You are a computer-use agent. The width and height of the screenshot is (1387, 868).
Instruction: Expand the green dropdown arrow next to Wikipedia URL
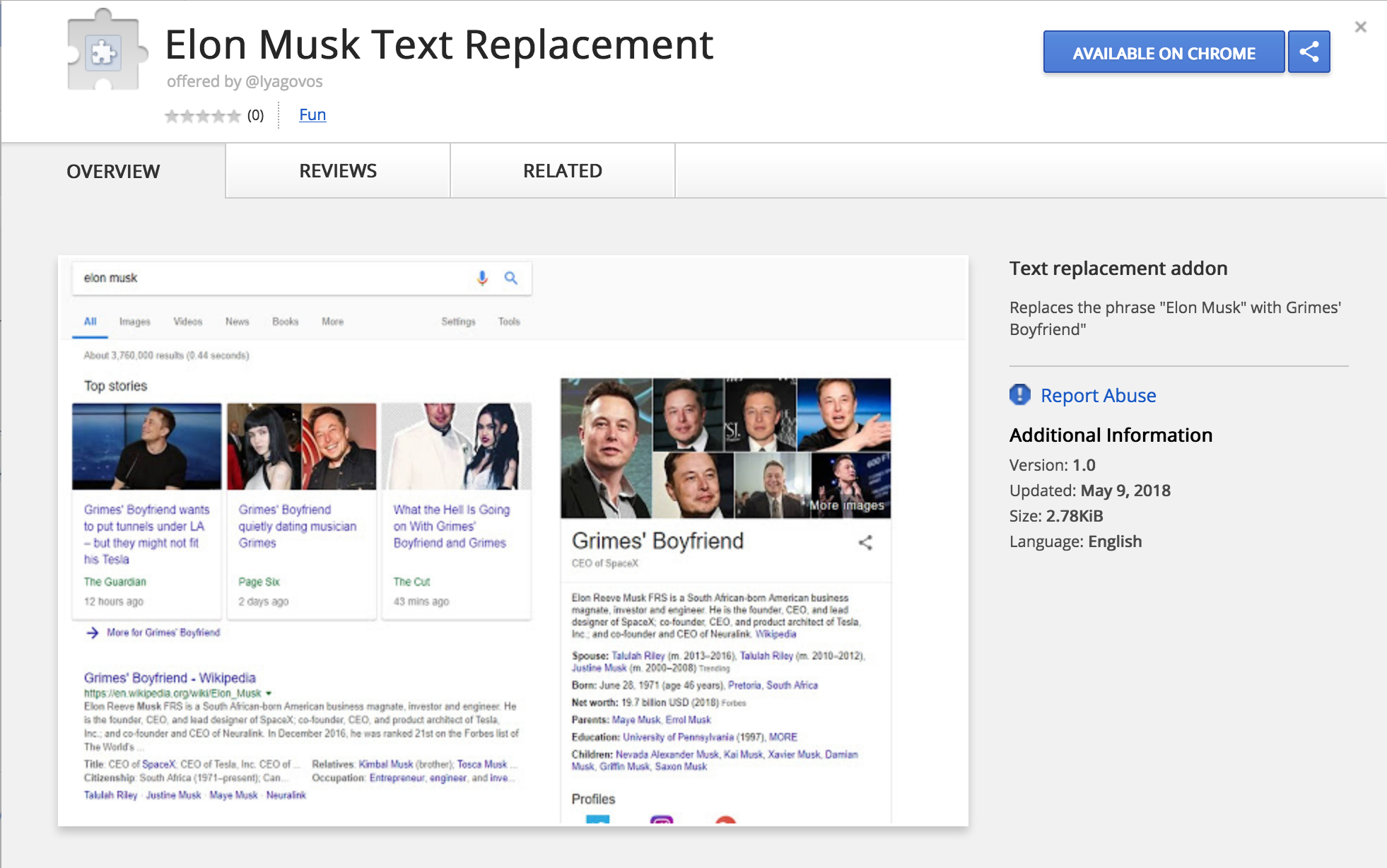click(269, 693)
